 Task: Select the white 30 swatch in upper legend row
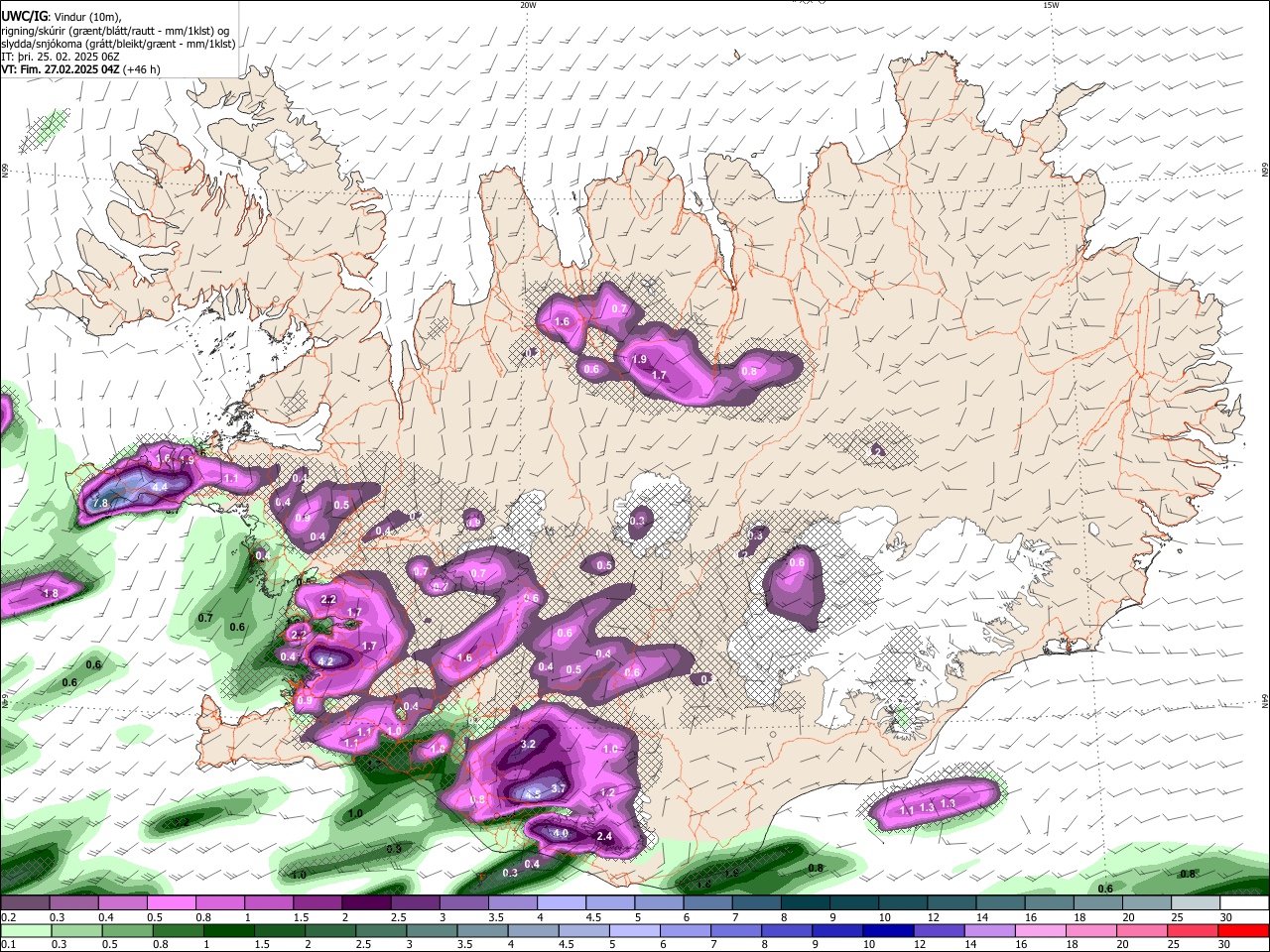coord(1243,903)
